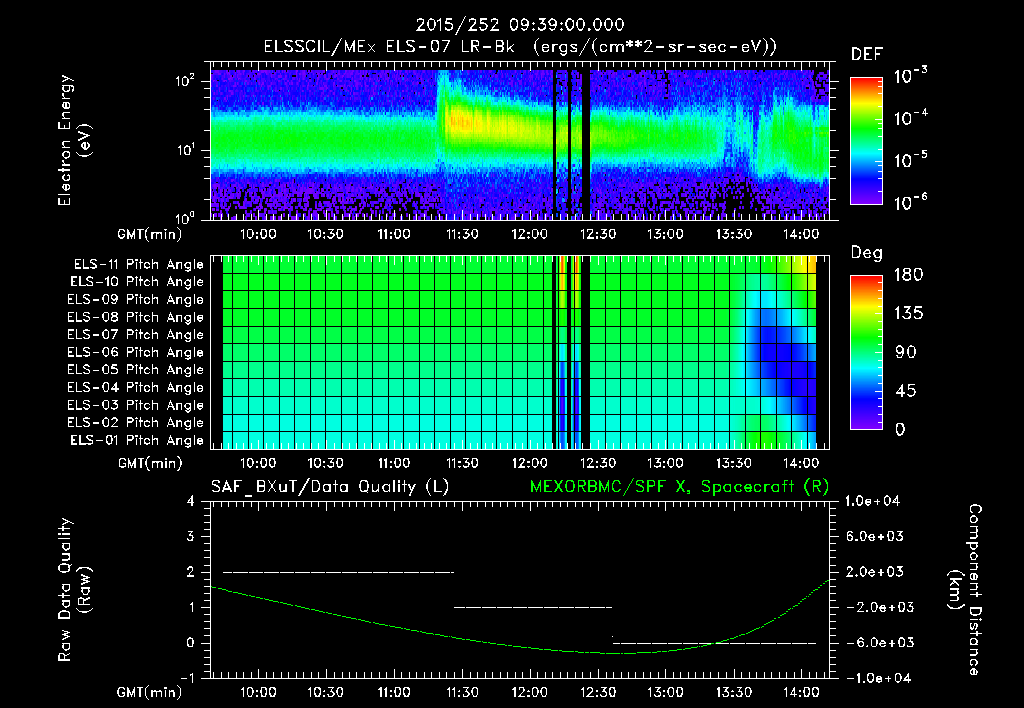Click the timestamp title 2015/252 09:39:00.000
1024x708 pixels.
[520, 25]
